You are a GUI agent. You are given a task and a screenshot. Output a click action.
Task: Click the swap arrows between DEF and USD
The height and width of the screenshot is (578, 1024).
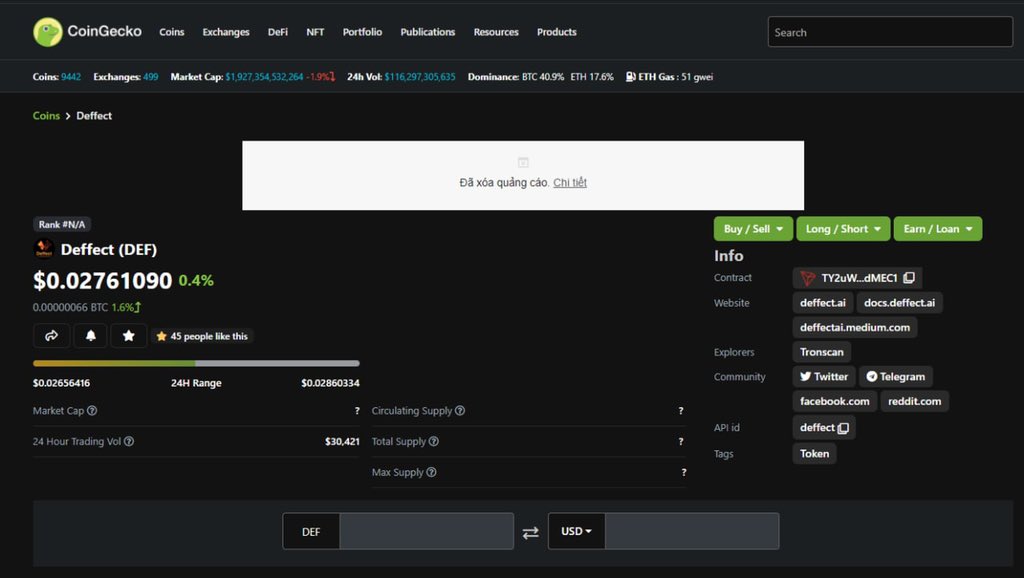point(530,533)
